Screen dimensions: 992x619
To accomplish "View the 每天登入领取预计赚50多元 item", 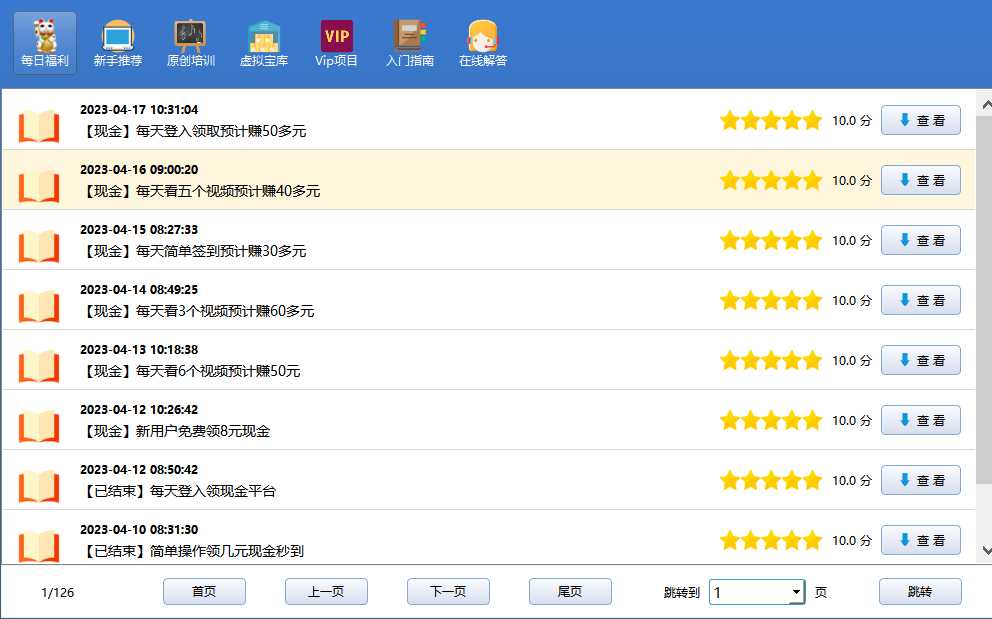I will pyautogui.click(x=921, y=120).
